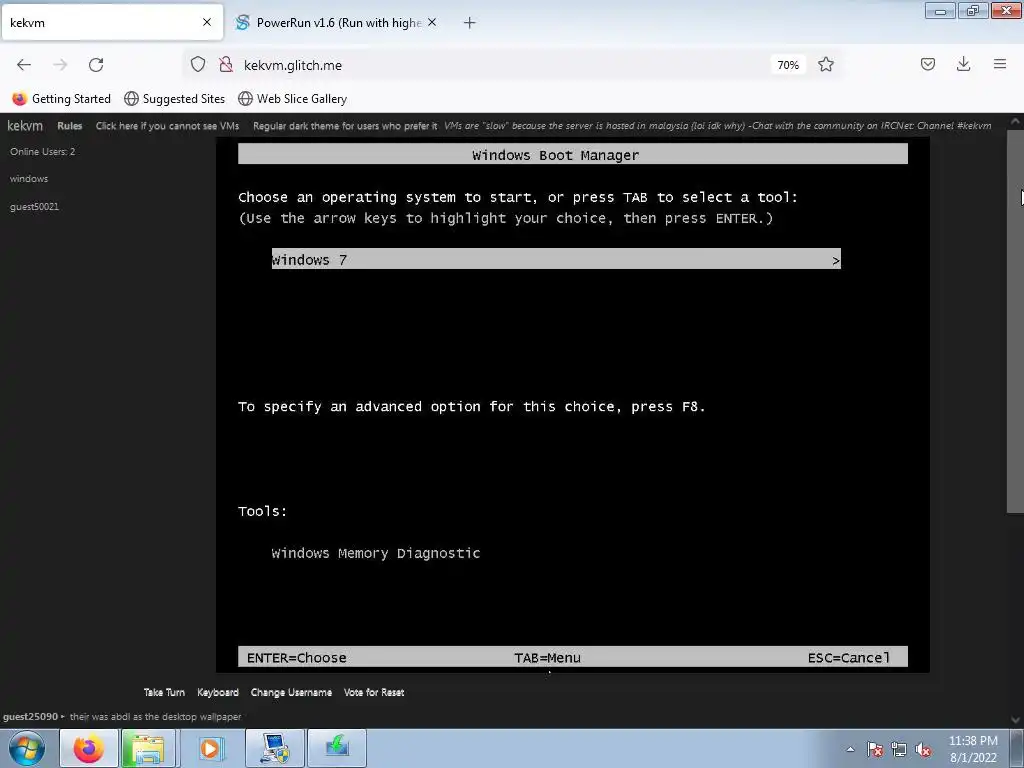The height and width of the screenshot is (768, 1024).
Task: Open Windows Explorer from the taskbar
Action: (x=149, y=748)
